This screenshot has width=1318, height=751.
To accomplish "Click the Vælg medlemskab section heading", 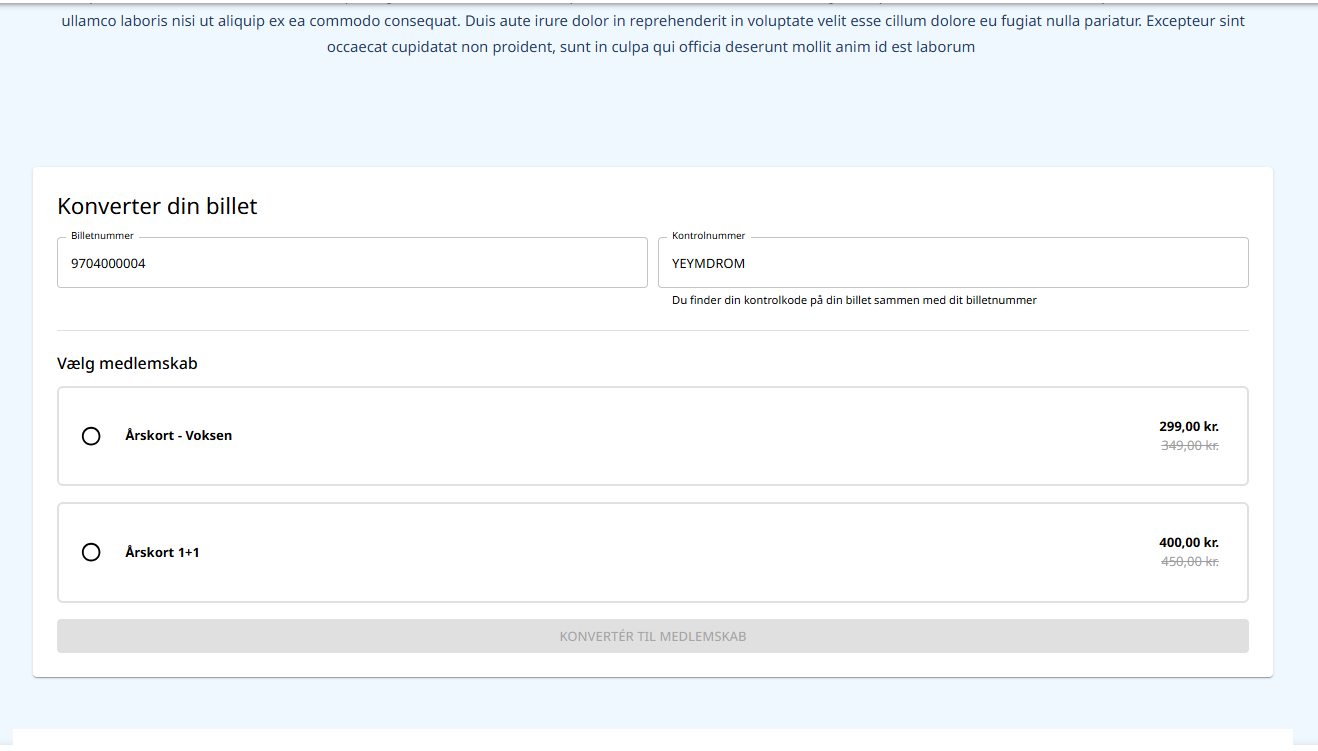I will 127,364.
